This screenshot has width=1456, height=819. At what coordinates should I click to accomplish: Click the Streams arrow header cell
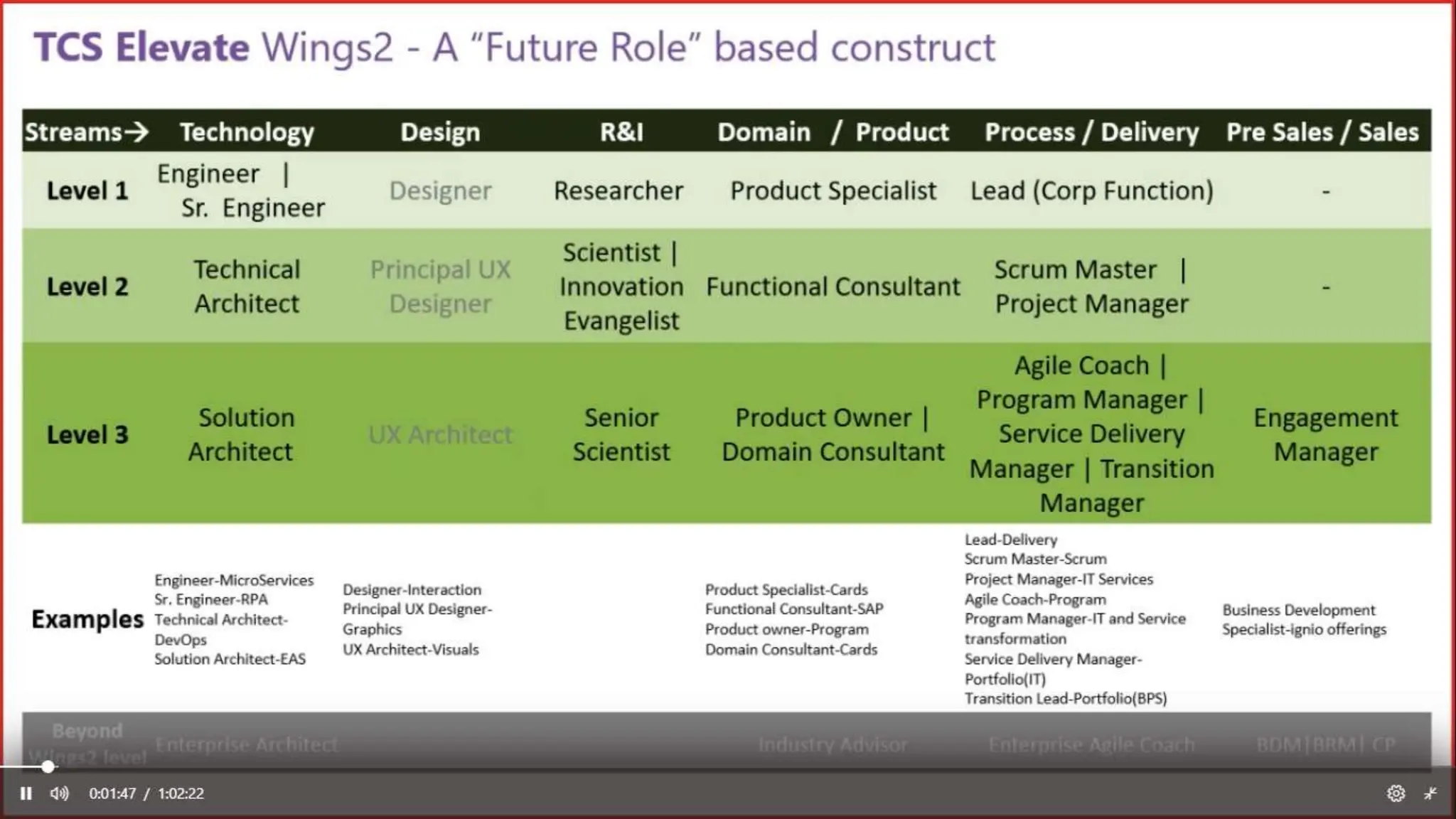point(87,132)
